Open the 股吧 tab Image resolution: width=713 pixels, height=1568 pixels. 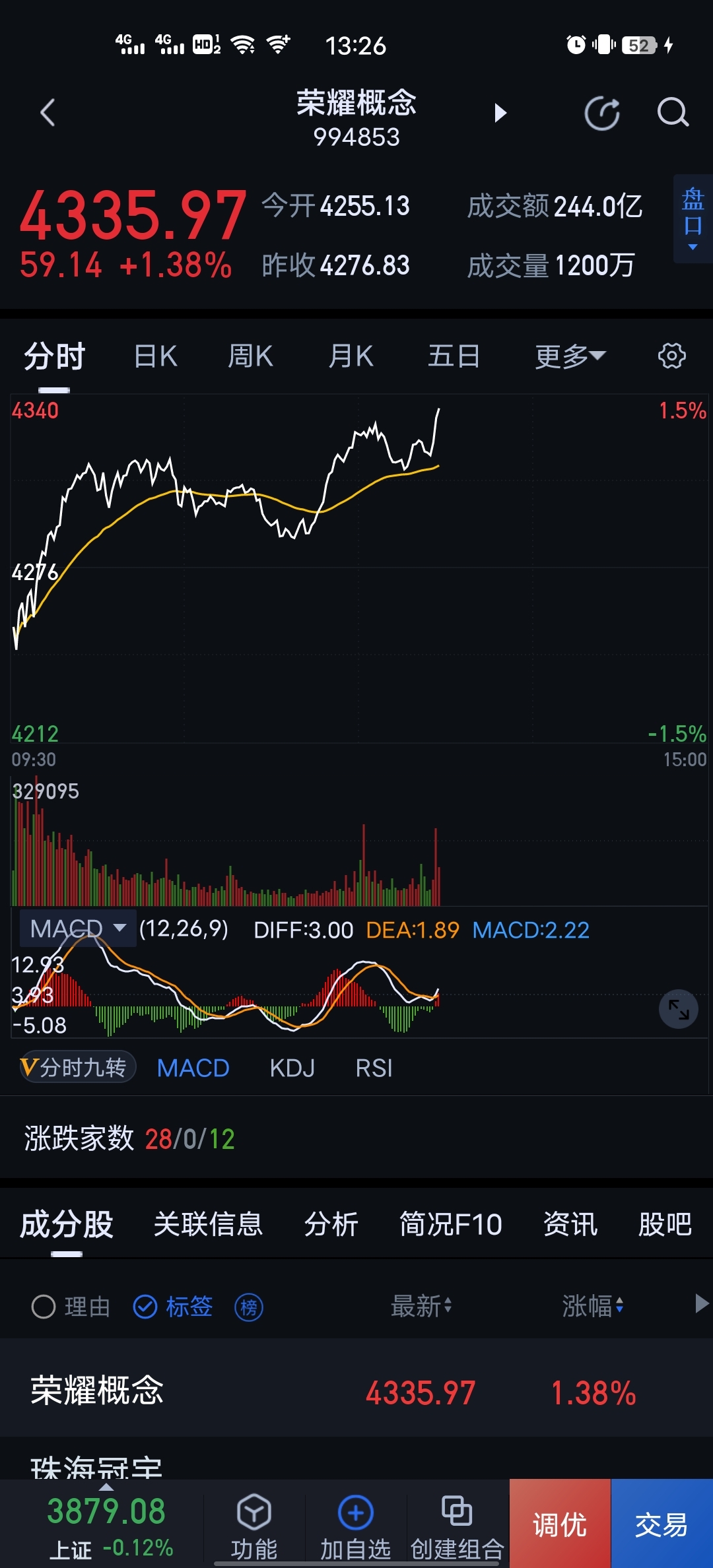click(x=665, y=1225)
